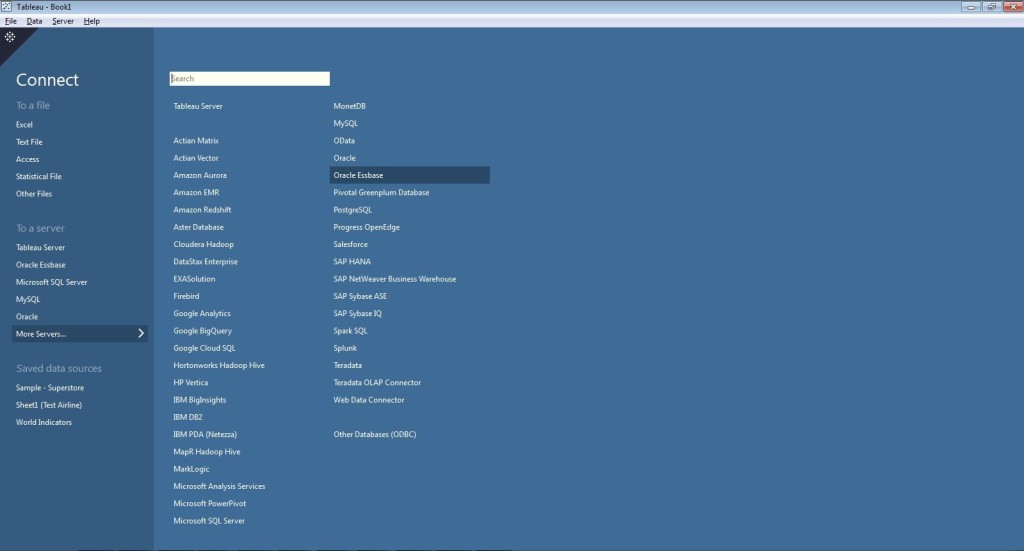Select MarkLogic connector
1024x551 pixels.
[191, 469]
